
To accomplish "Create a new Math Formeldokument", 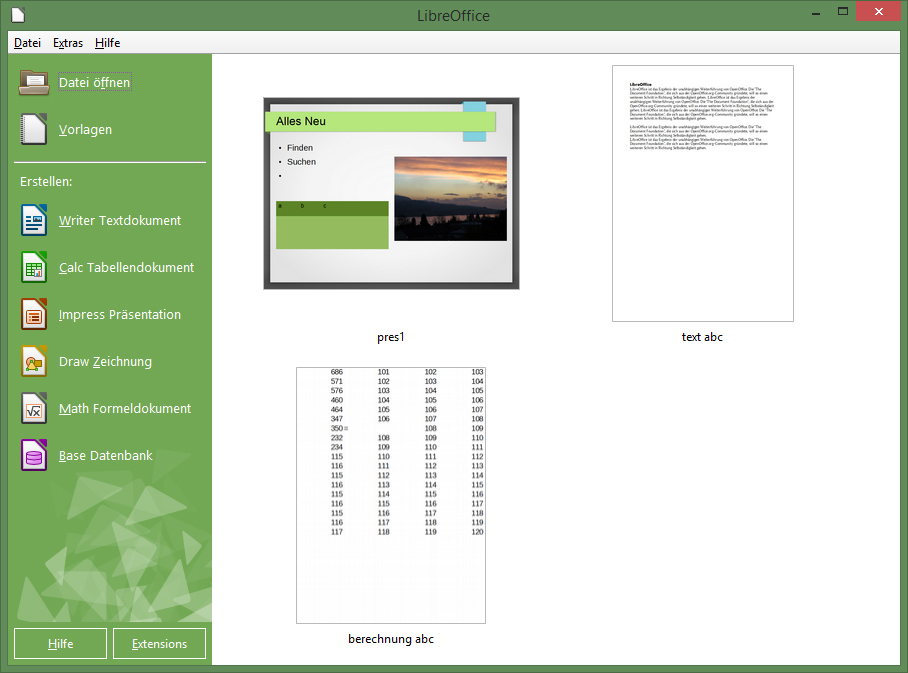I will coord(125,408).
